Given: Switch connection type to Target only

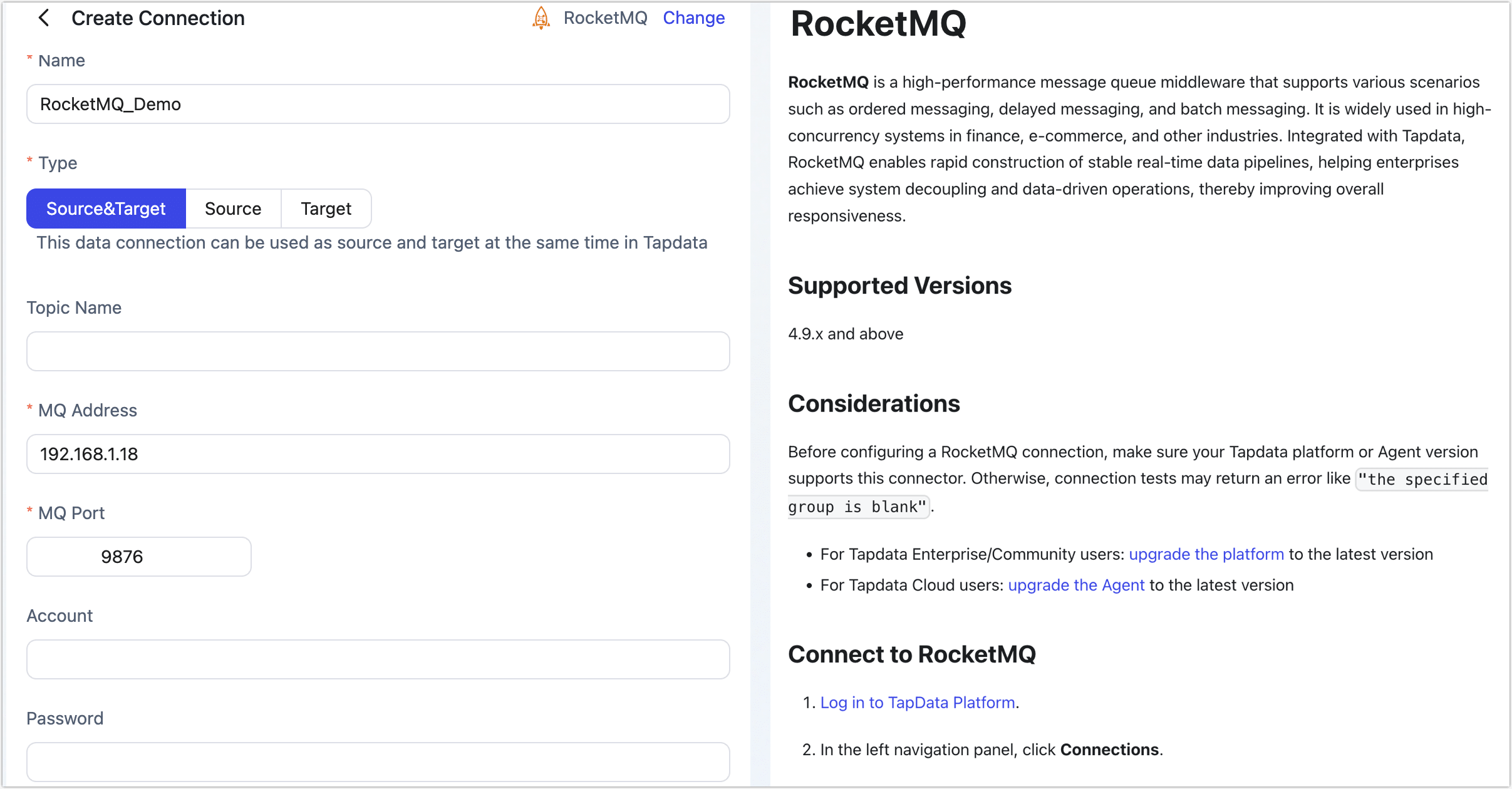Looking at the screenshot, I should (326, 208).
